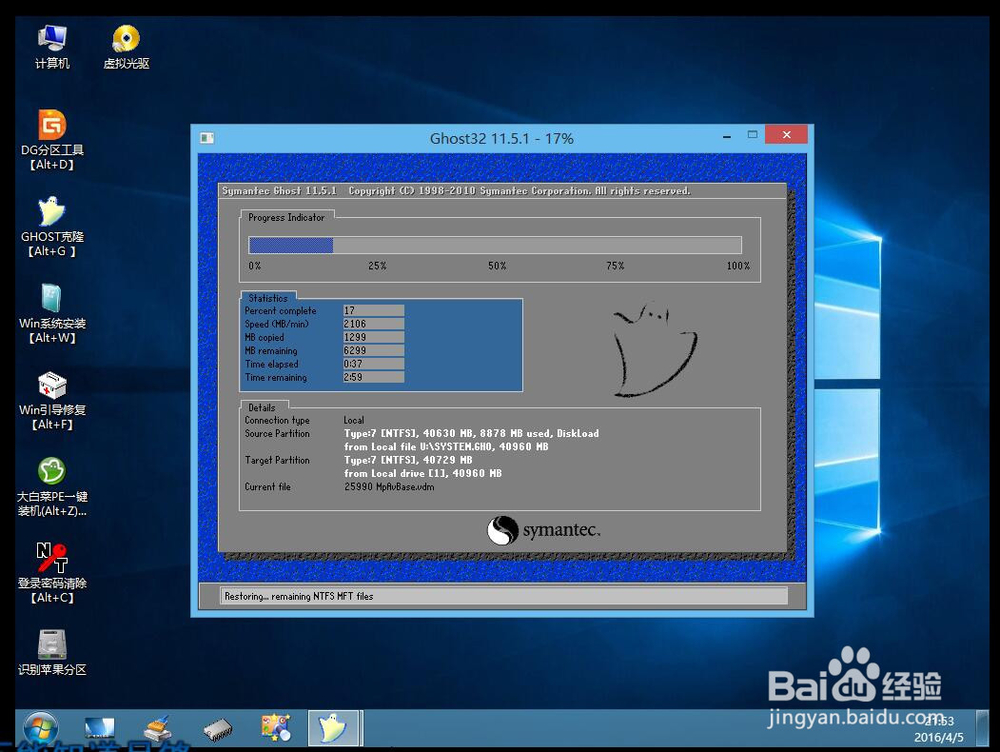Open 识别苹果分区 desktop shortcut
The width and height of the screenshot is (1000, 752).
click(52, 652)
